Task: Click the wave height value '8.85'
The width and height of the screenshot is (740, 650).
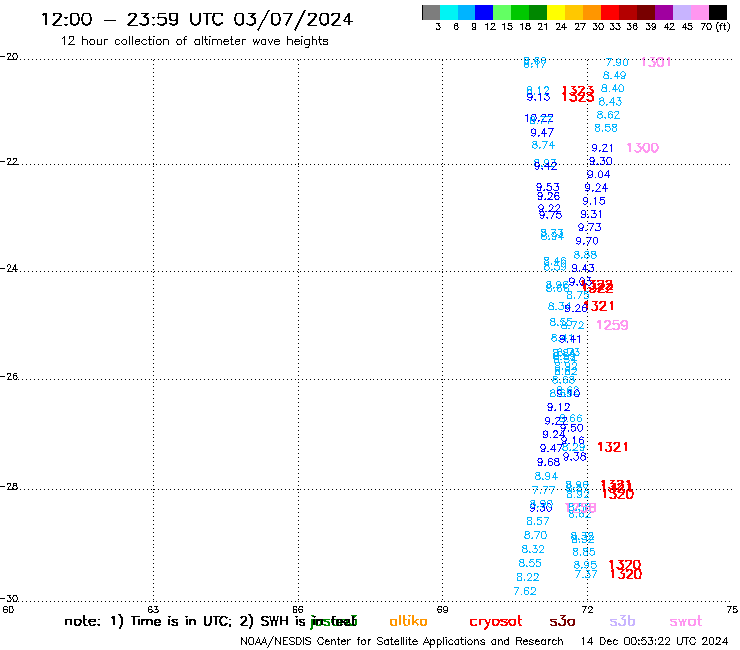Action: click(x=584, y=552)
